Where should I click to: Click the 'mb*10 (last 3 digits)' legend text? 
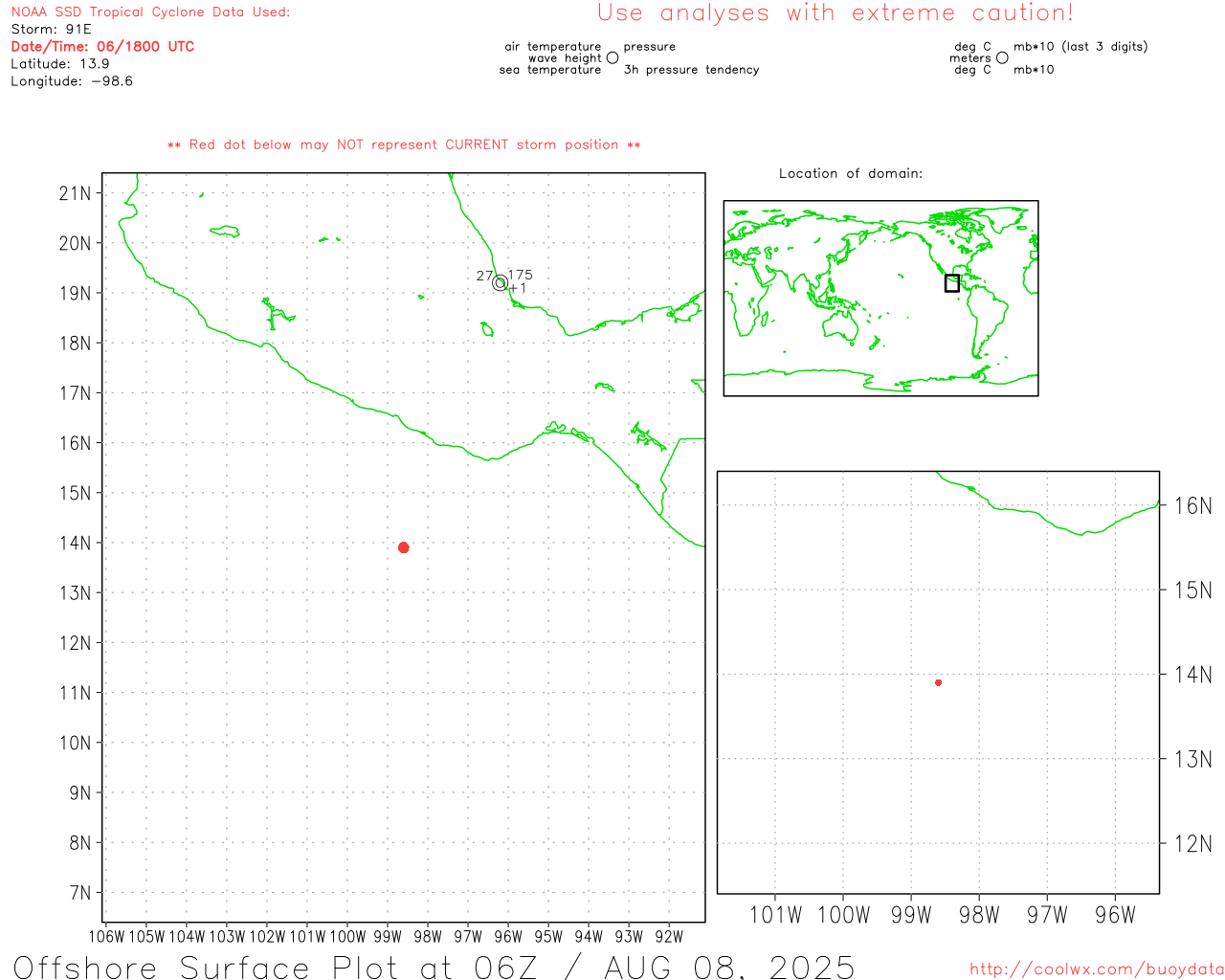[x=1080, y=46]
